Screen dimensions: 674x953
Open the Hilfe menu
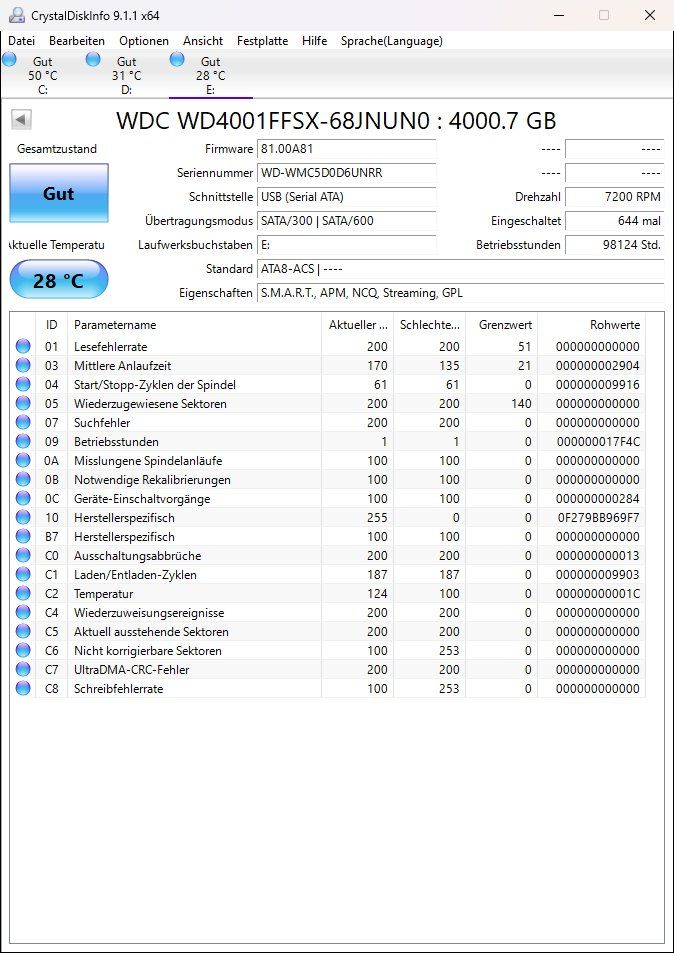314,41
